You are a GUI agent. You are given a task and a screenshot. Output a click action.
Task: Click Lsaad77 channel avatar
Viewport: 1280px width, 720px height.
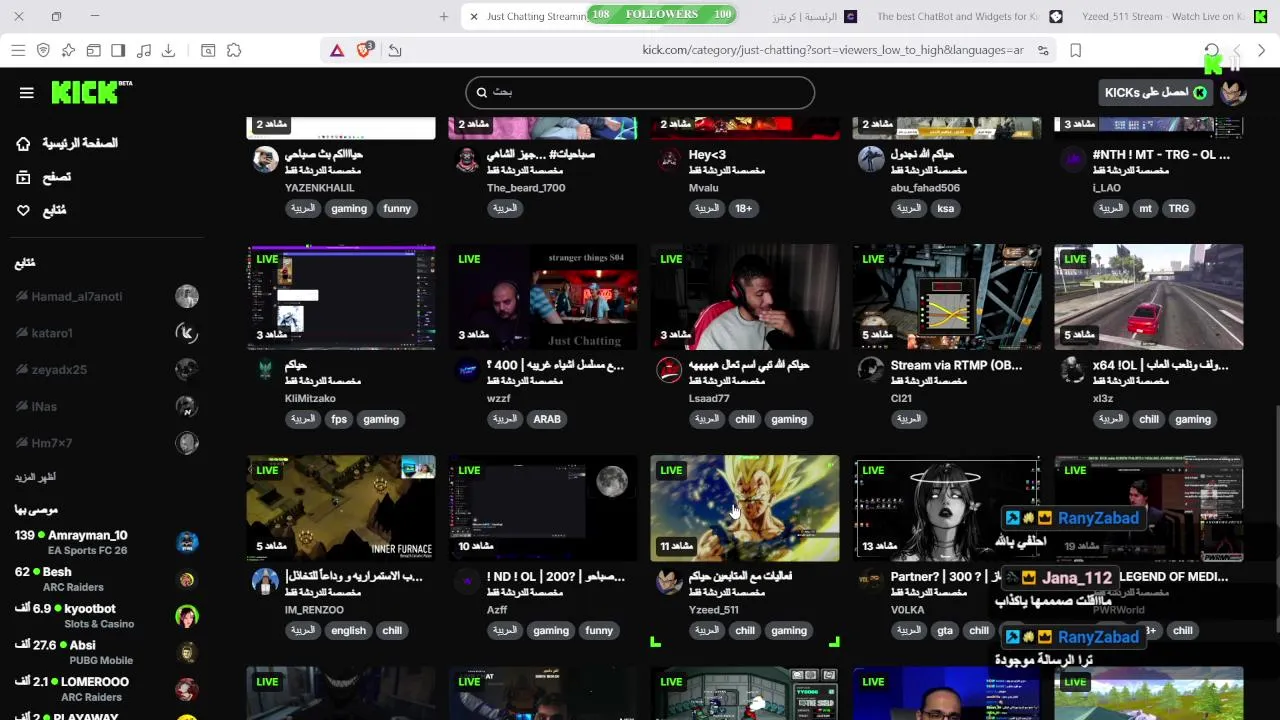(669, 370)
